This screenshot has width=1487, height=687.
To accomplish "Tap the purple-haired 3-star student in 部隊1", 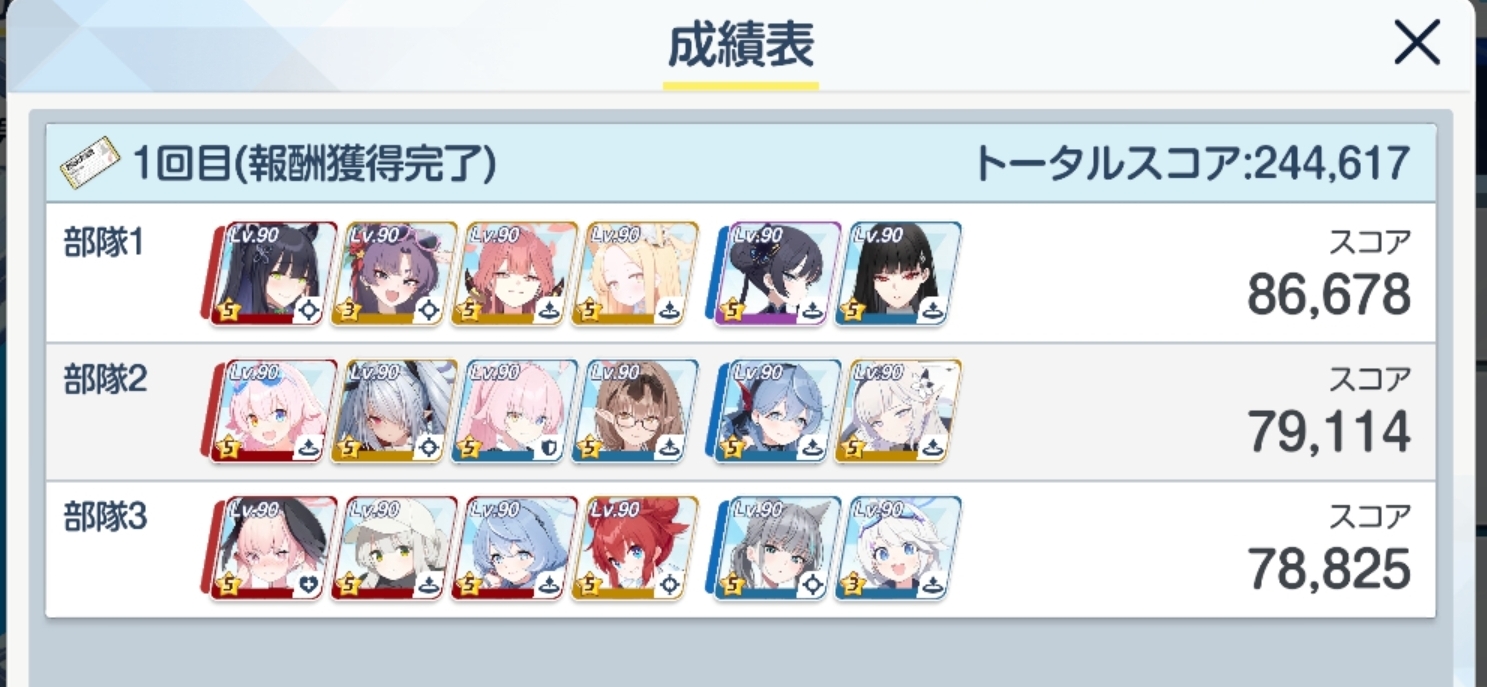I will (393, 274).
